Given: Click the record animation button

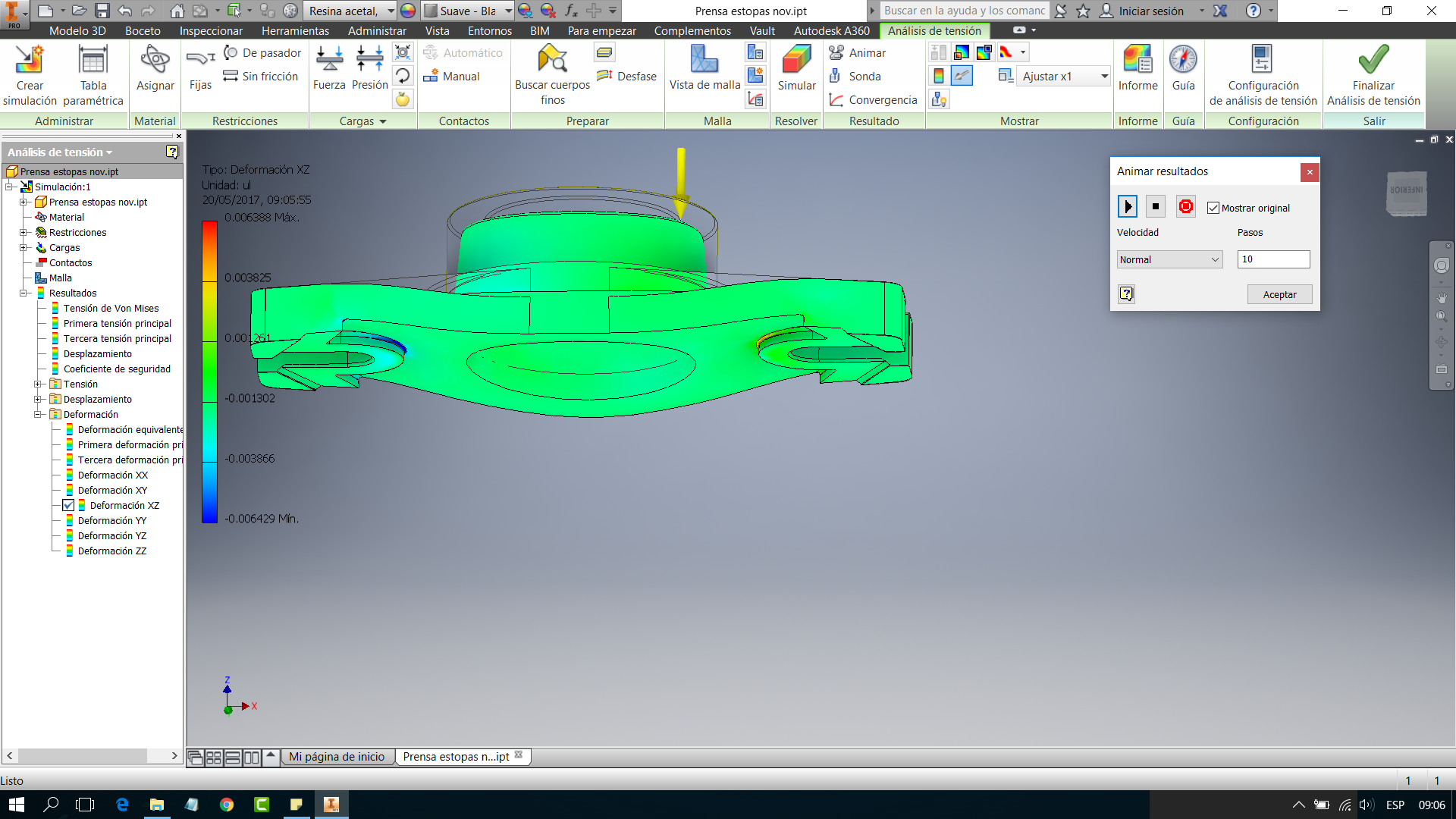Looking at the screenshot, I should pos(1186,207).
